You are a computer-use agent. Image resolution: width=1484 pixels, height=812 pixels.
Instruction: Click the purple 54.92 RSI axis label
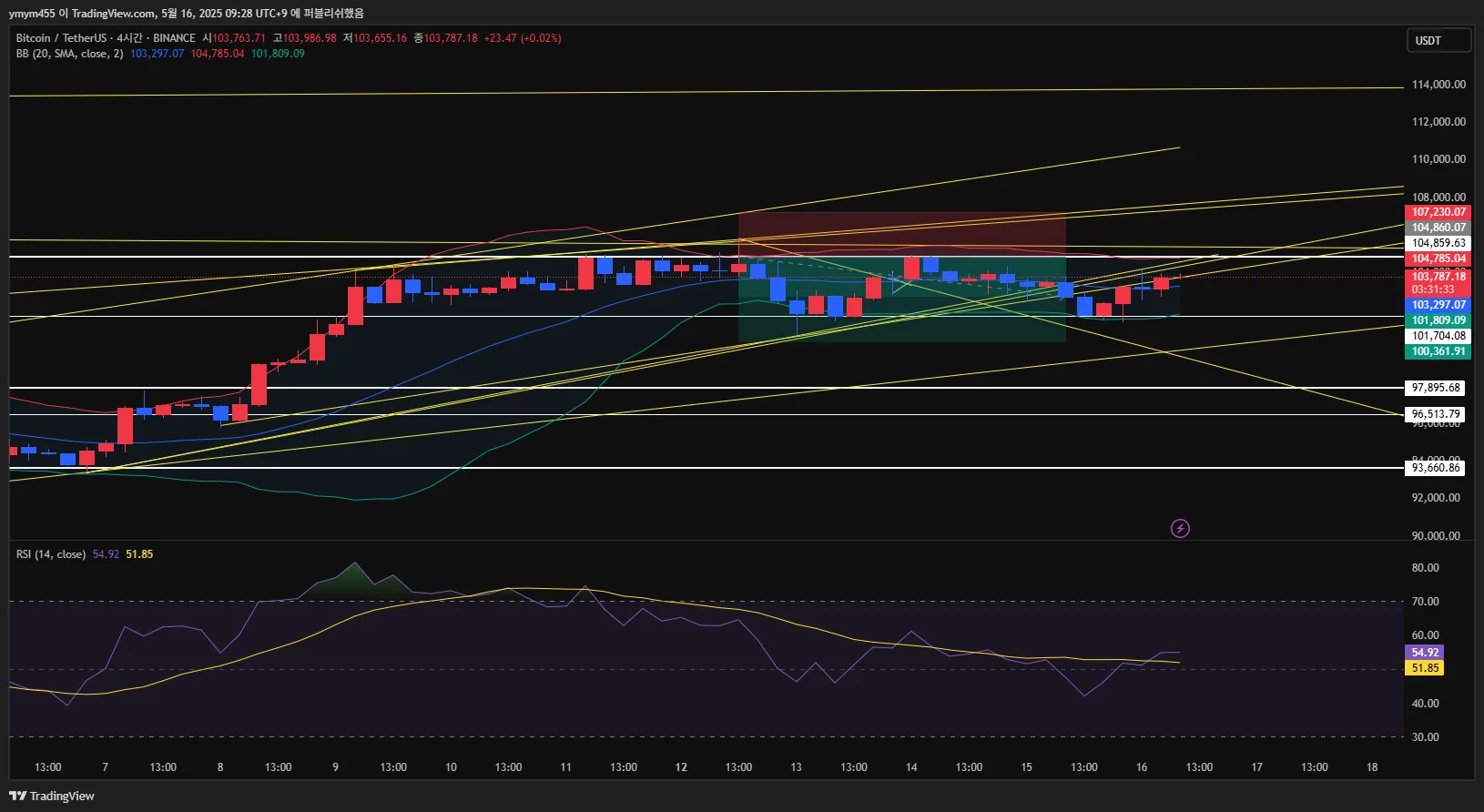coord(1425,653)
